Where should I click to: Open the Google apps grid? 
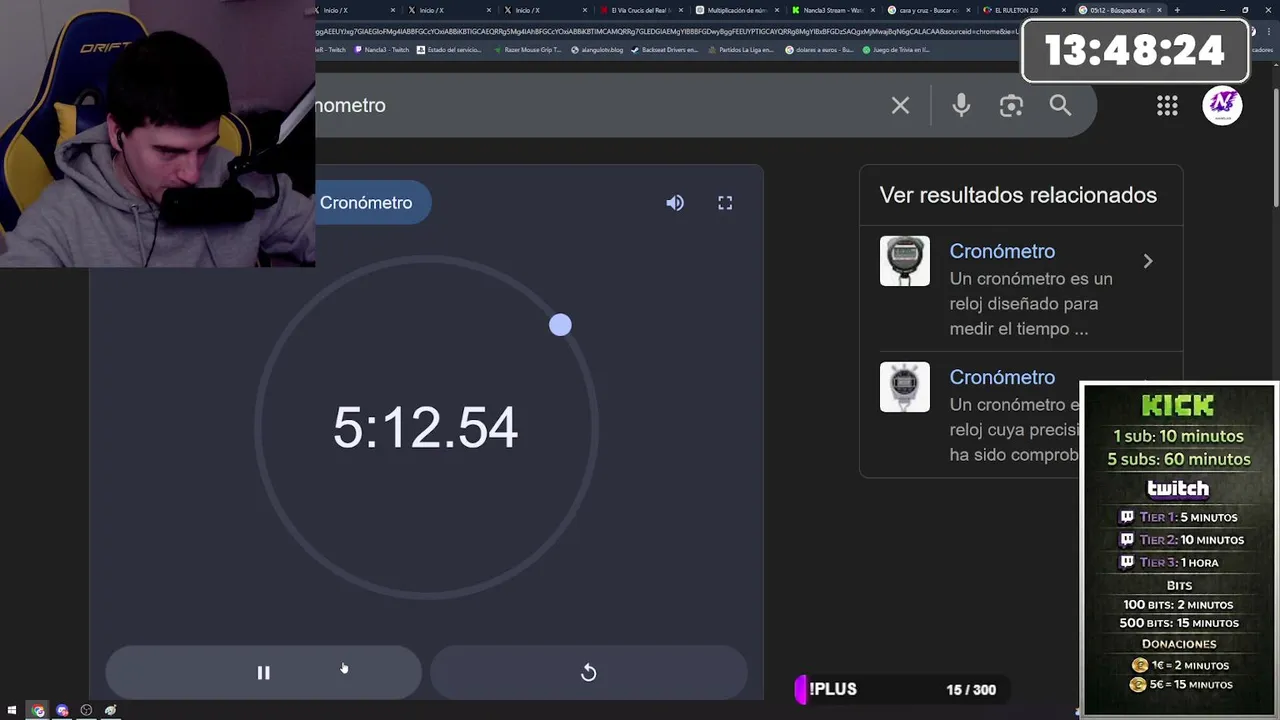click(x=1167, y=106)
